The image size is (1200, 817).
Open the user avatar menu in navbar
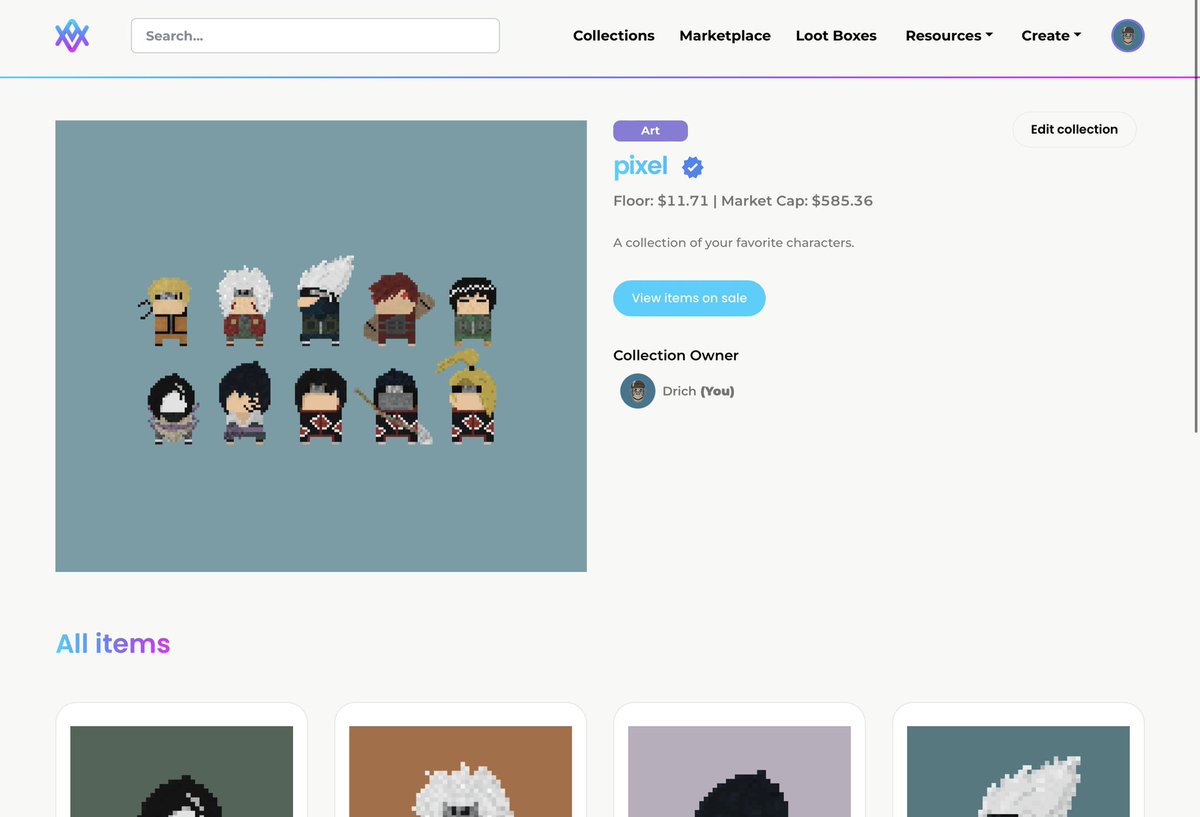tap(1128, 36)
